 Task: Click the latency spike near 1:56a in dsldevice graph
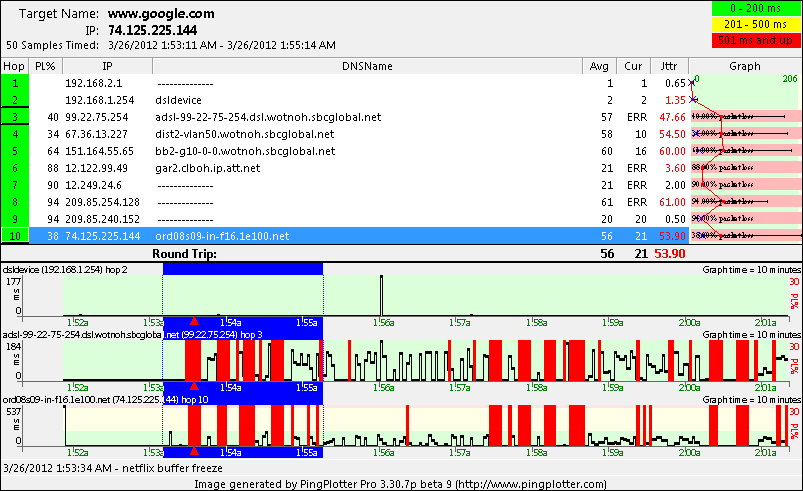tap(381, 293)
